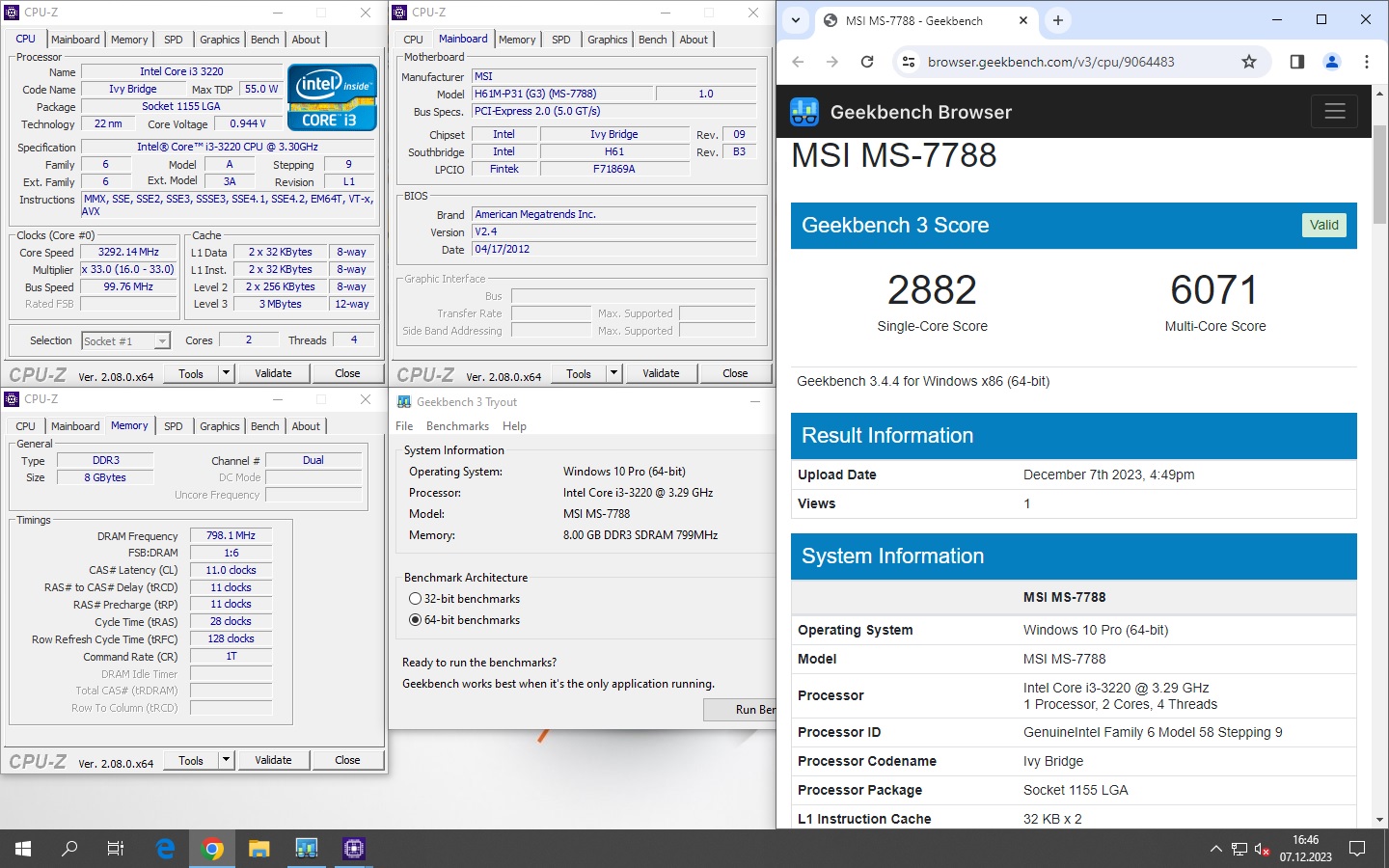Click the Memory Size 8 GBytes value
The height and width of the screenshot is (868, 1389).
[x=105, y=478]
